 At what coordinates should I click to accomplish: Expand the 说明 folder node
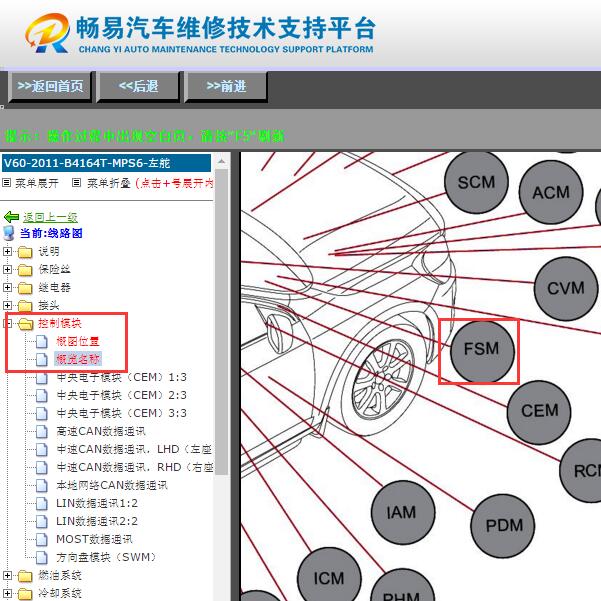click(x=7, y=251)
